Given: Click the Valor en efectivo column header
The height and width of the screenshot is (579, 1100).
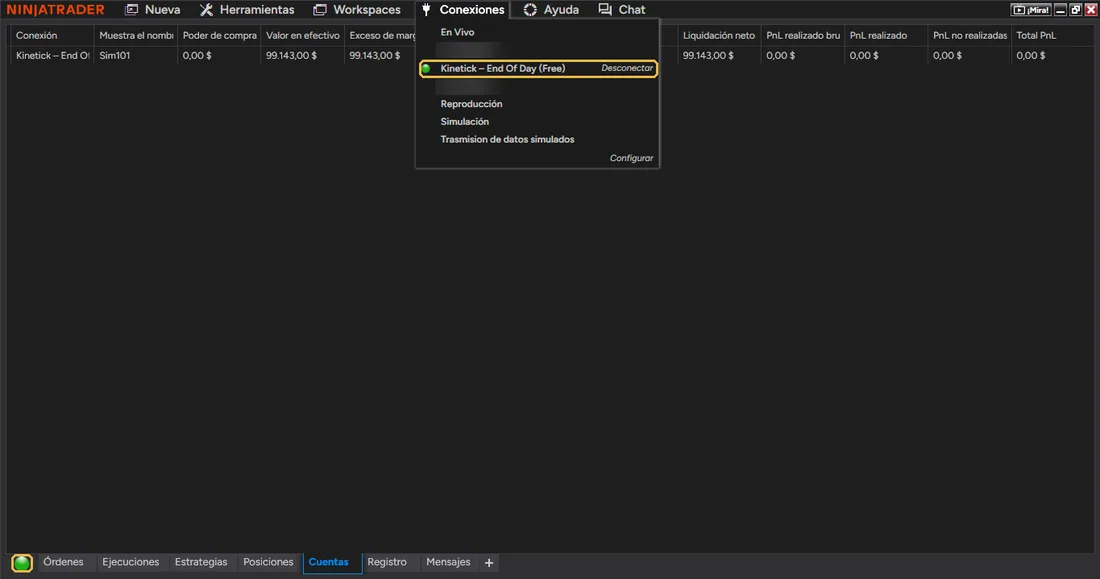Looking at the screenshot, I should coord(302,35).
